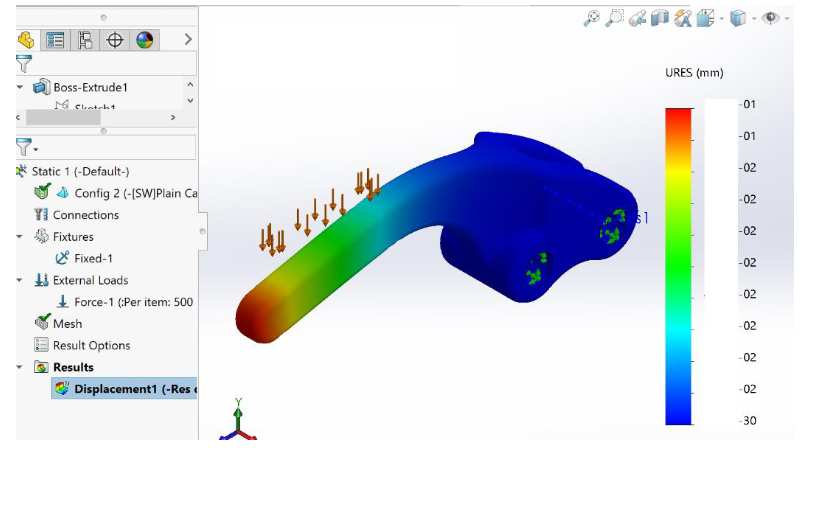Collapse the Results folder
This screenshot has width=828, height=518.
point(20,366)
